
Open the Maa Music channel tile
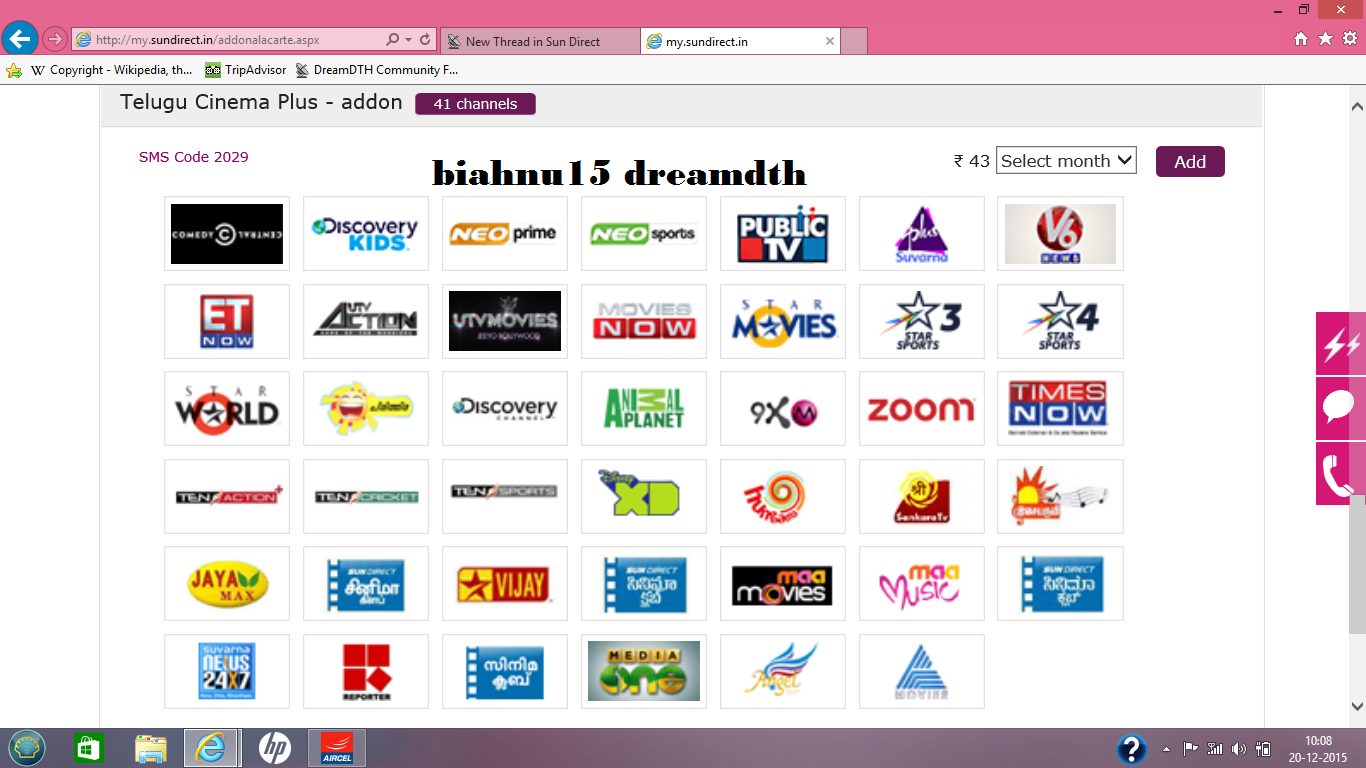tap(922, 584)
